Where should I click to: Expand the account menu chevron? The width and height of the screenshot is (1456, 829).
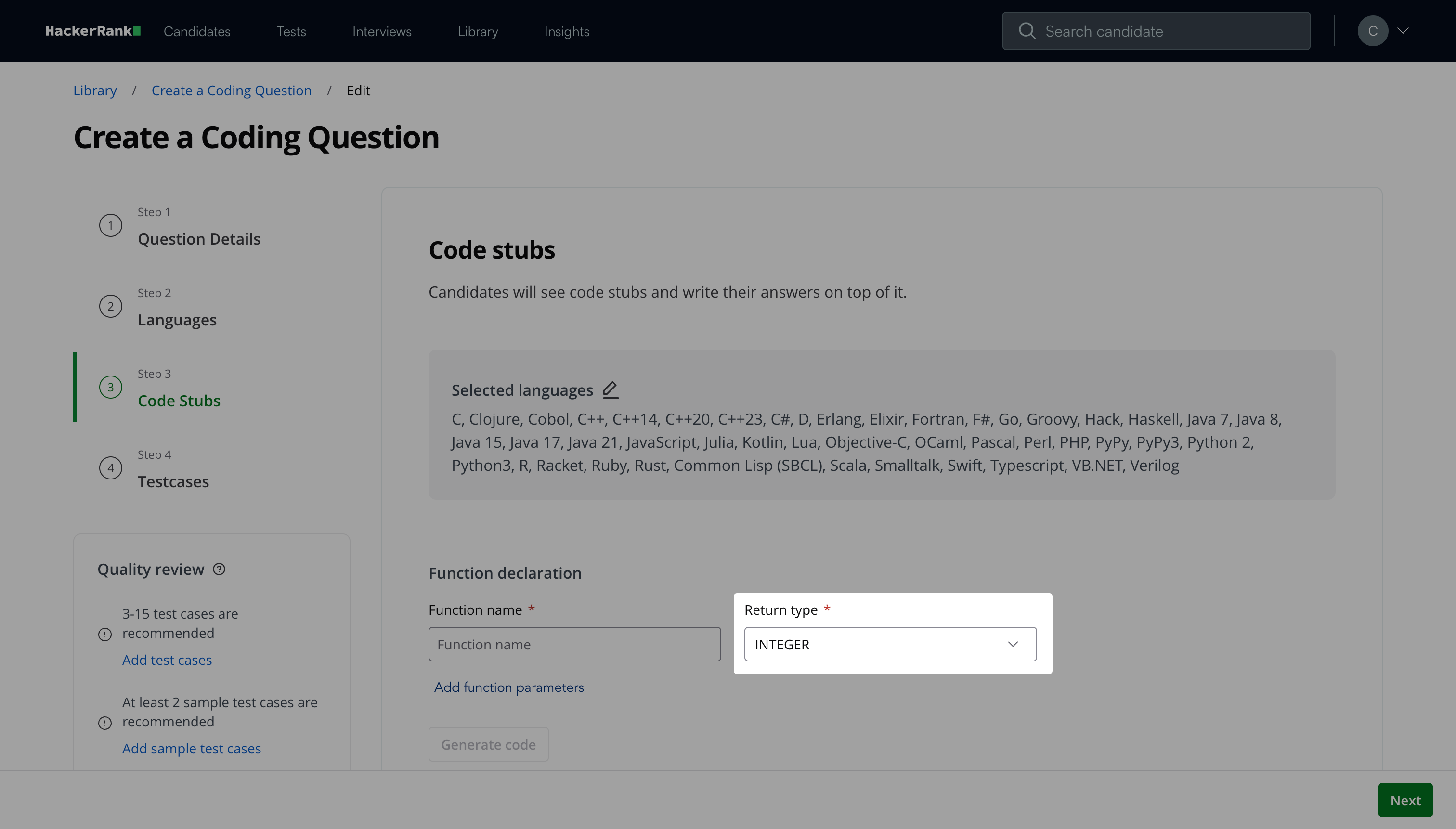click(1403, 31)
